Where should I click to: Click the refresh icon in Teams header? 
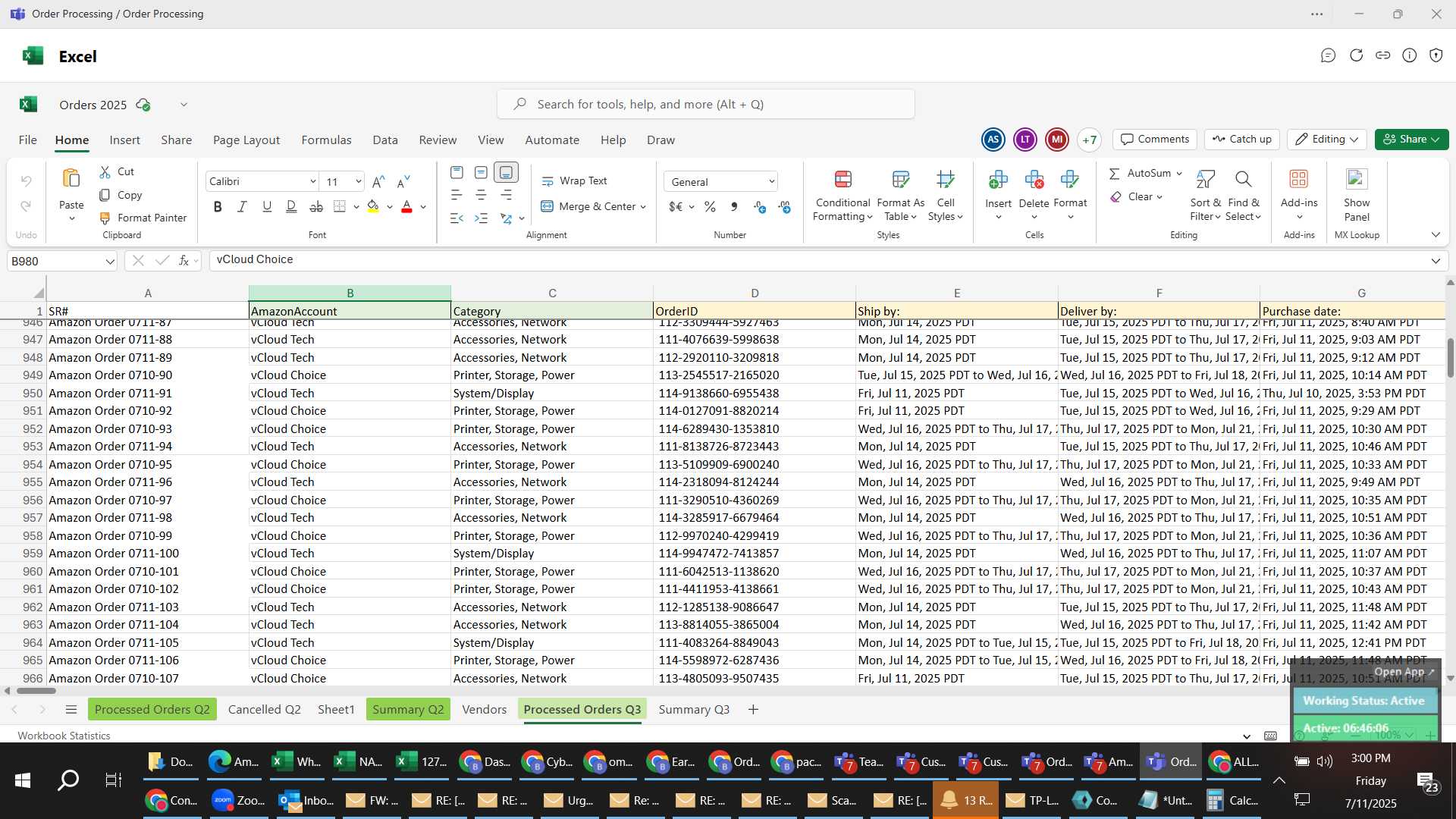pyautogui.click(x=1356, y=55)
